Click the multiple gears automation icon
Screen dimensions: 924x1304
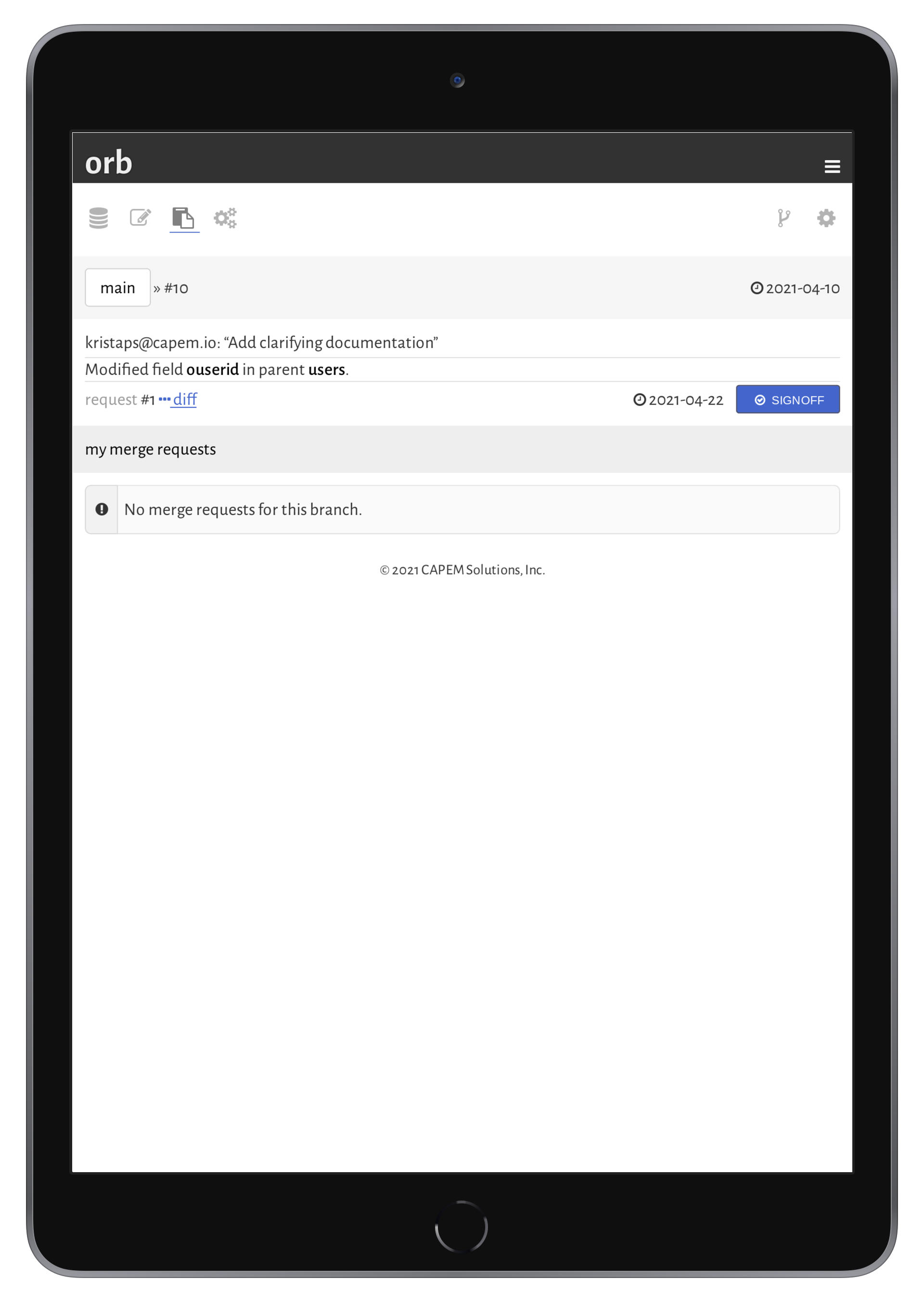[225, 218]
